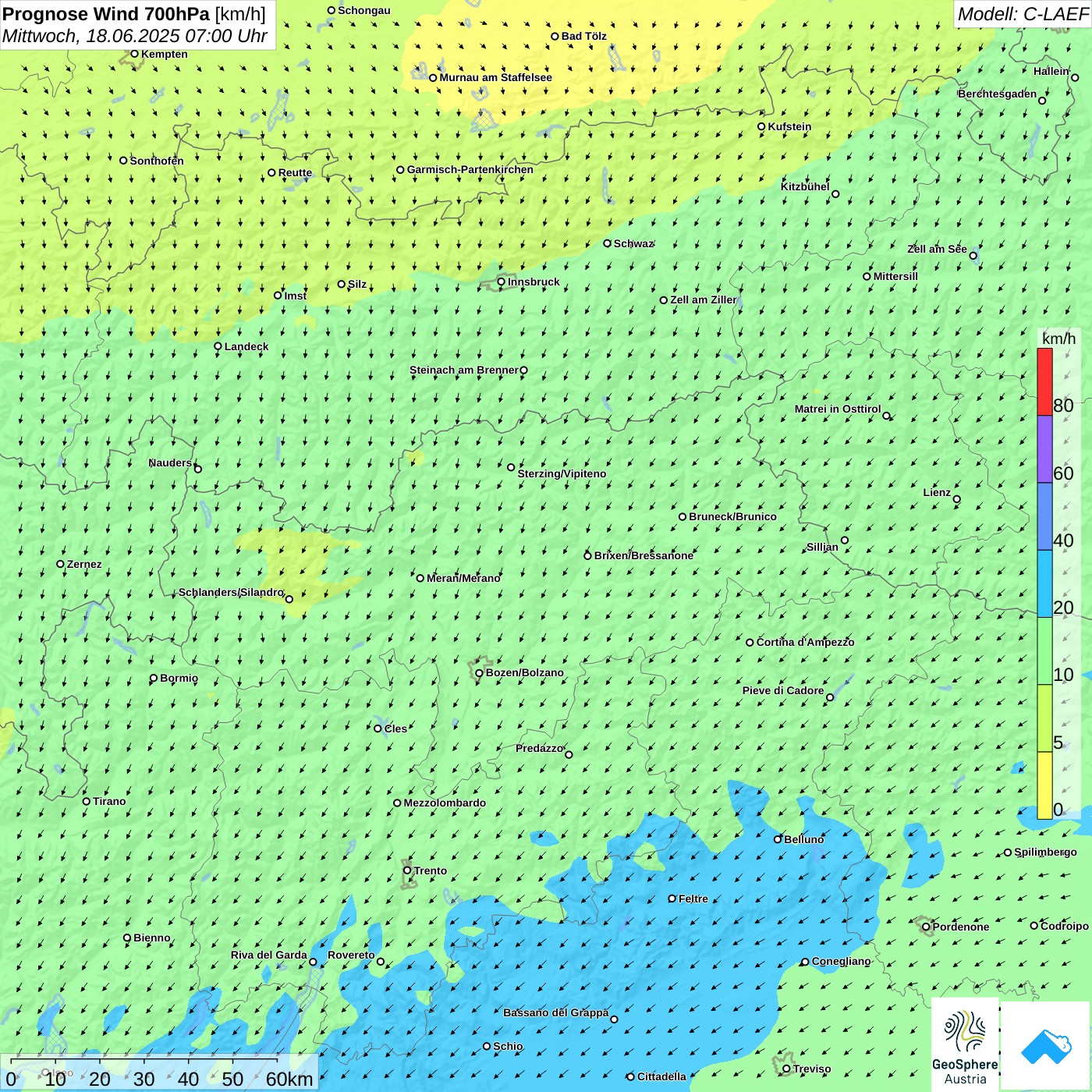Select the Kufstein marker circle
This screenshot has height=1092, width=1092.
pos(761,126)
